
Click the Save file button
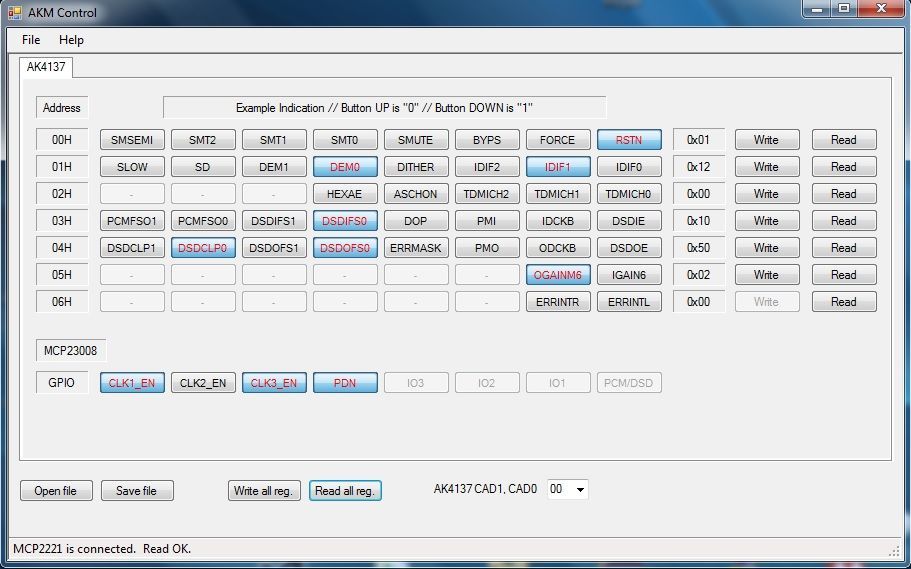click(137, 491)
